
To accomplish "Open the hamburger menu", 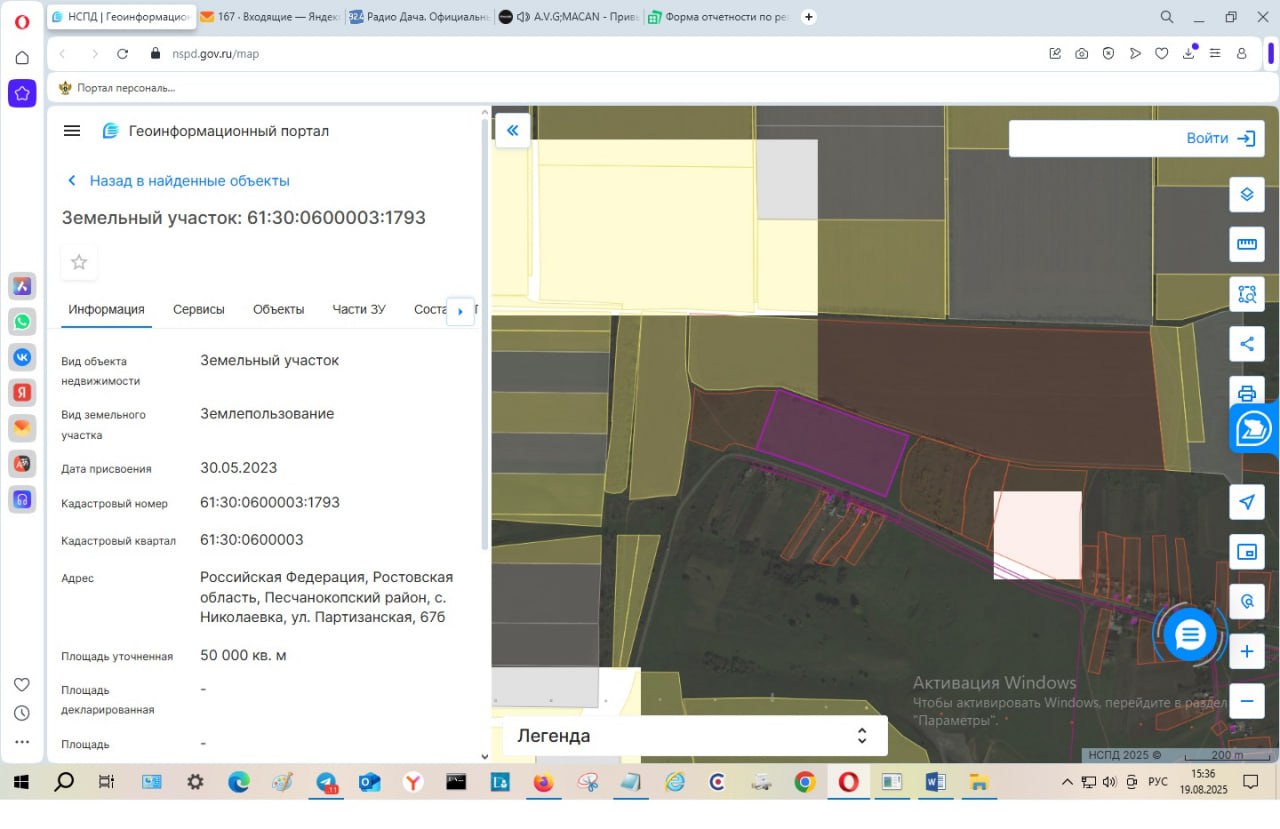I will (71, 131).
